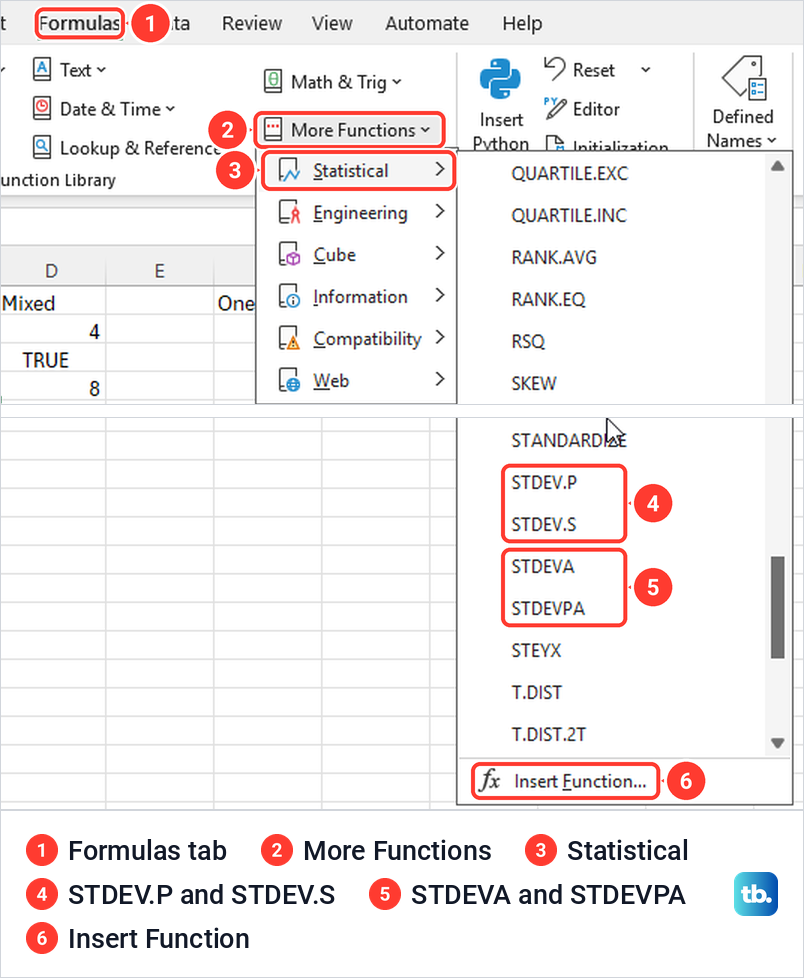The height and width of the screenshot is (978, 804).
Task: Insert the STDEVA function
Action: click(x=543, y=566)
